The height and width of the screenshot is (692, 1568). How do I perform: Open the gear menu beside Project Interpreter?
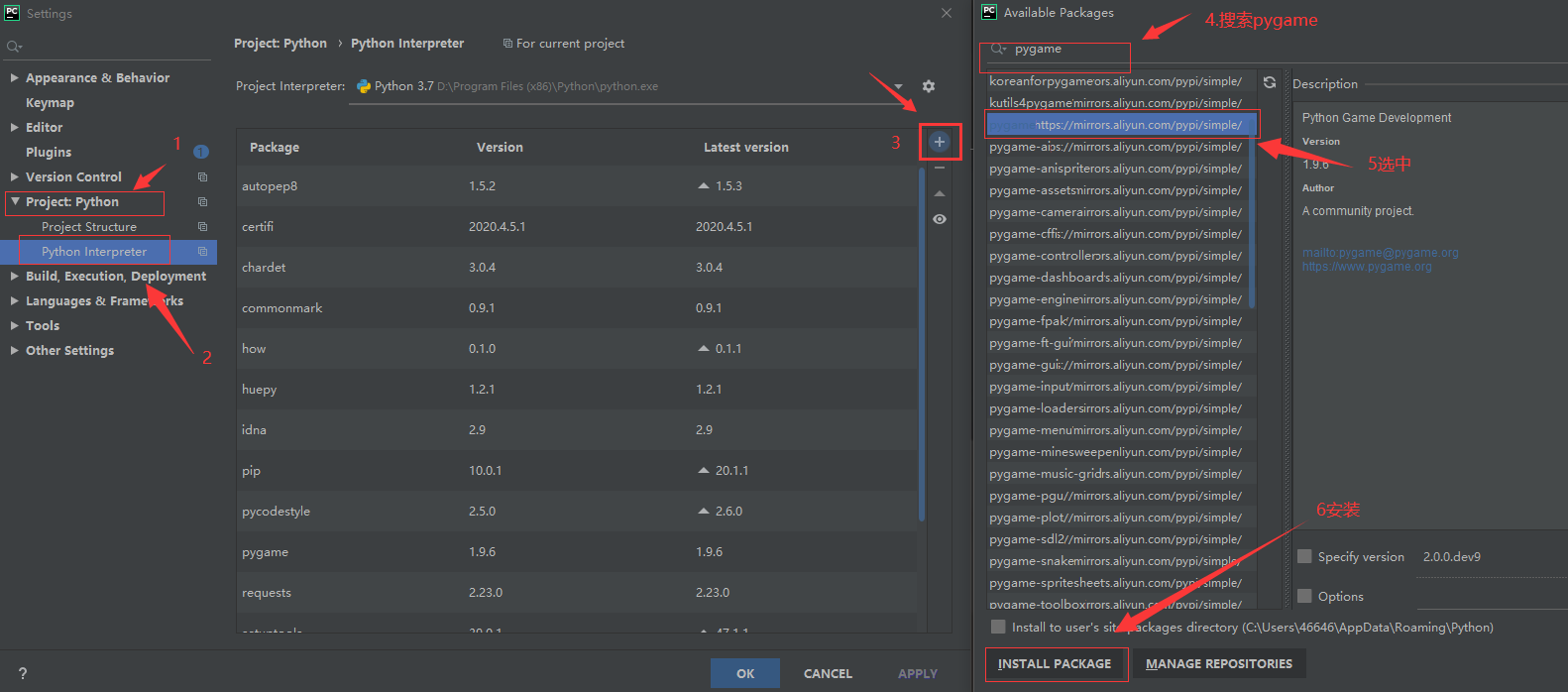pos(929,86)
